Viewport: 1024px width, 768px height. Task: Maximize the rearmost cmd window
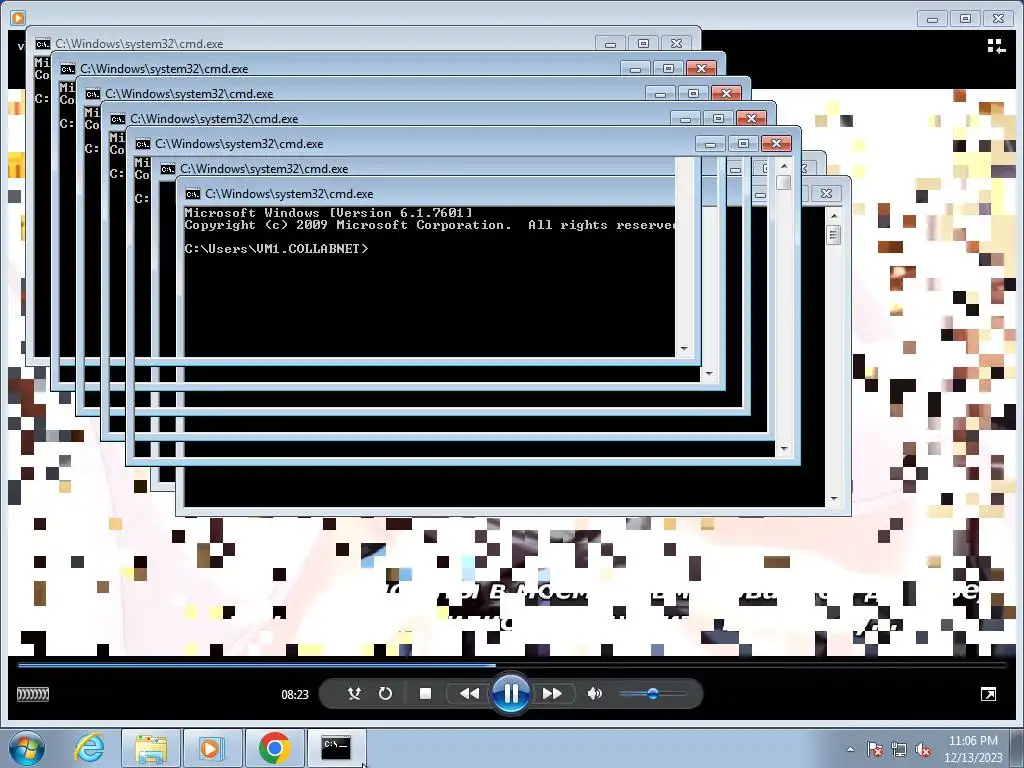click(x=643, y=44)
